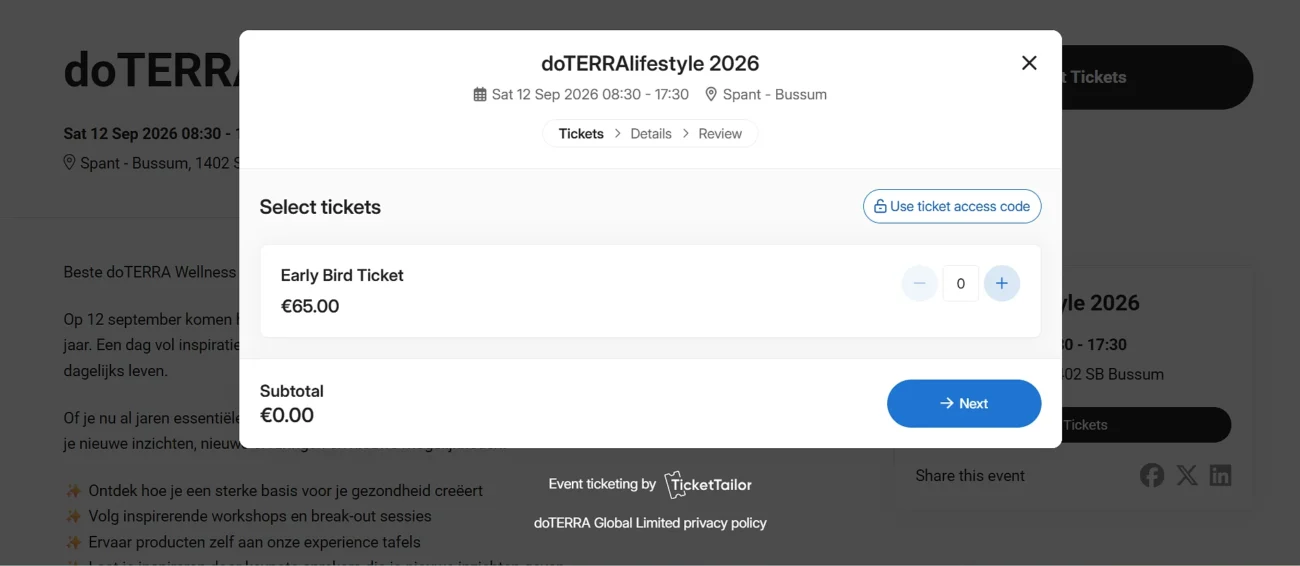Click the Early Bird Ticket quantity field
Image resolution: width=1300 pixels, height=566 pixels.
pyautogui.click(x=960, y=284)
